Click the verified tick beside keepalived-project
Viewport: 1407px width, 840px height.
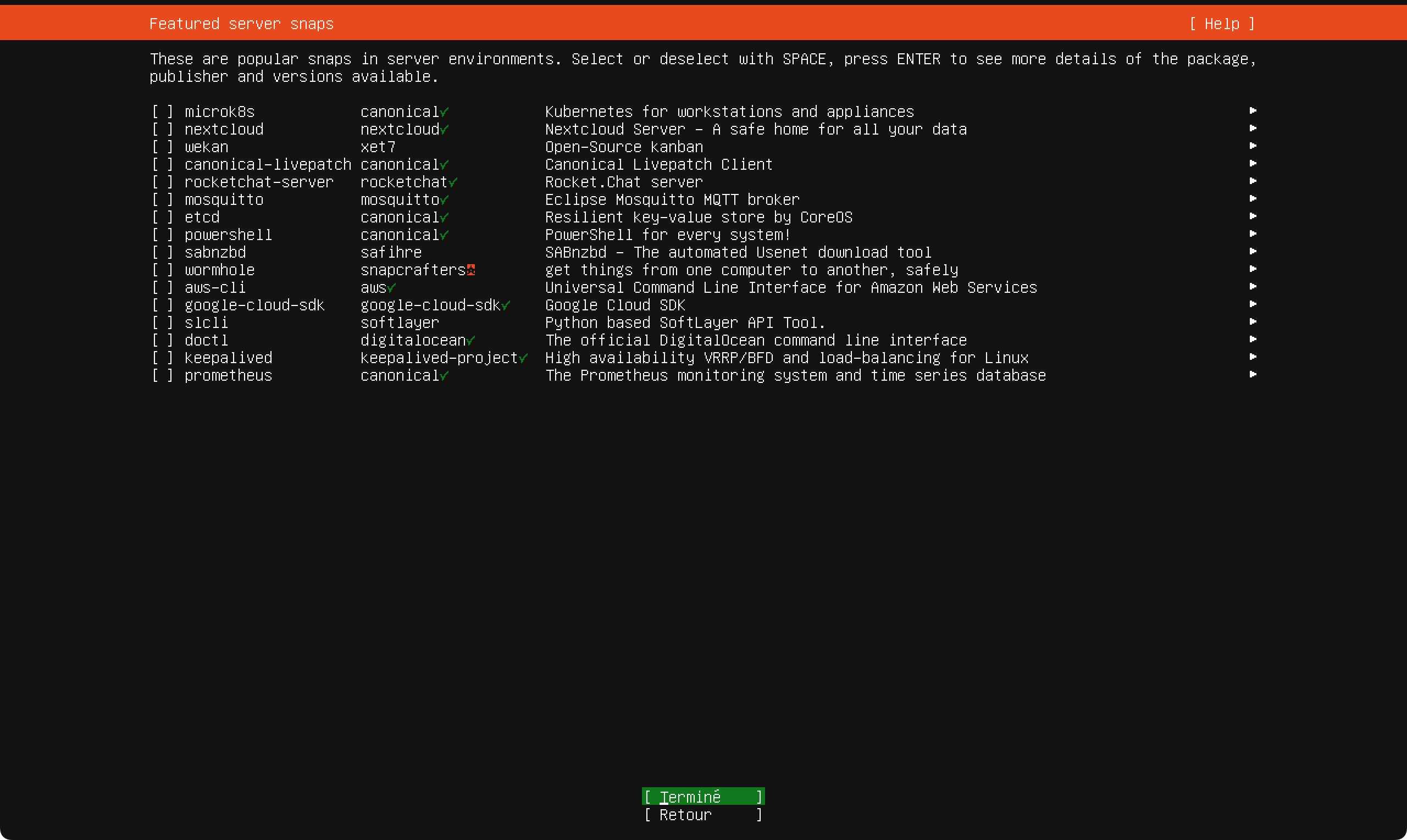click(524, 358)
